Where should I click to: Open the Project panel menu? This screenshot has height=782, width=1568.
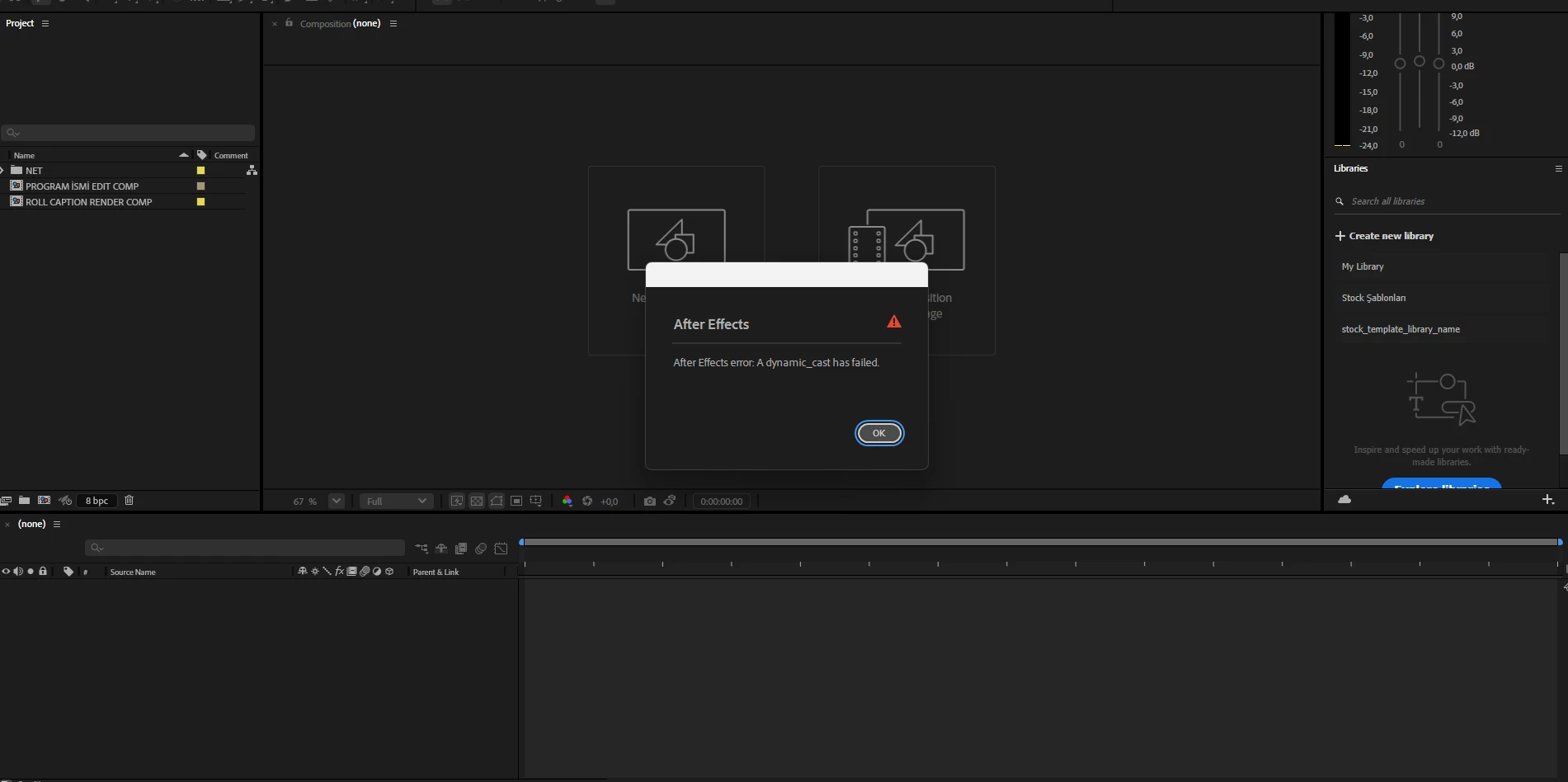(45, 23)
